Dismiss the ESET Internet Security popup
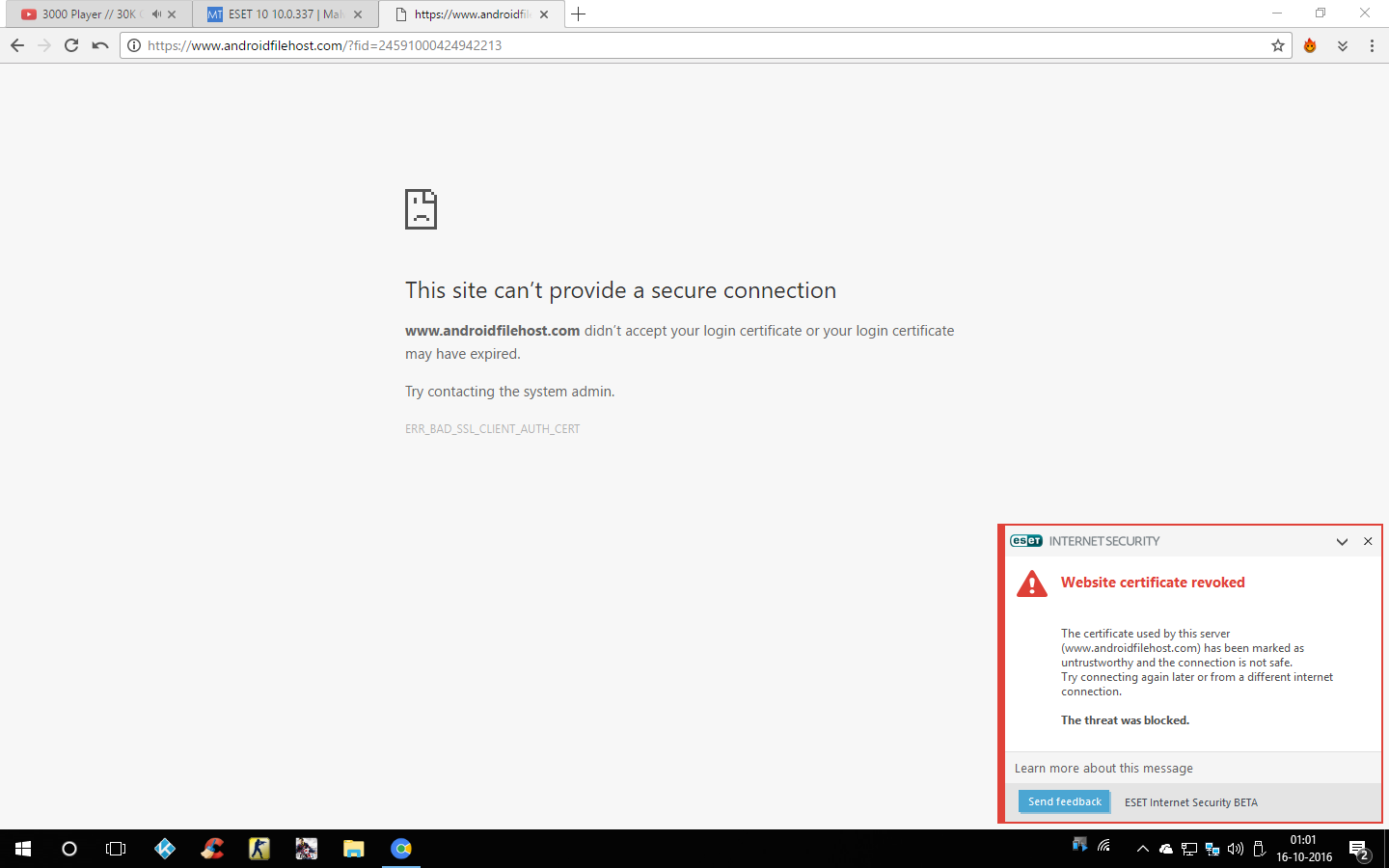This screenshot has width=1389, height=868. click(x=1368, y=542)
